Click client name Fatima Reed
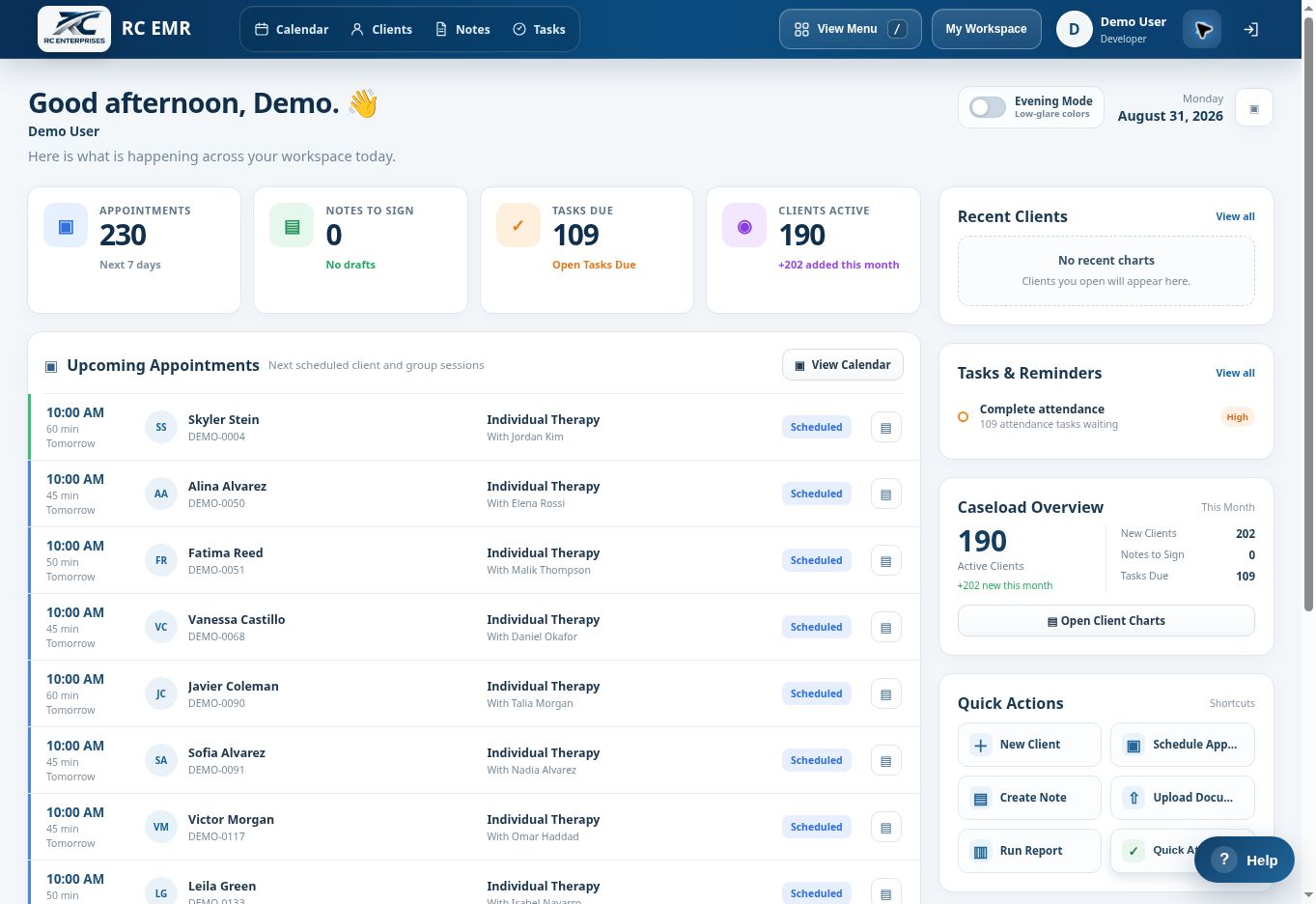The image size is (1316, 904). 225,552
